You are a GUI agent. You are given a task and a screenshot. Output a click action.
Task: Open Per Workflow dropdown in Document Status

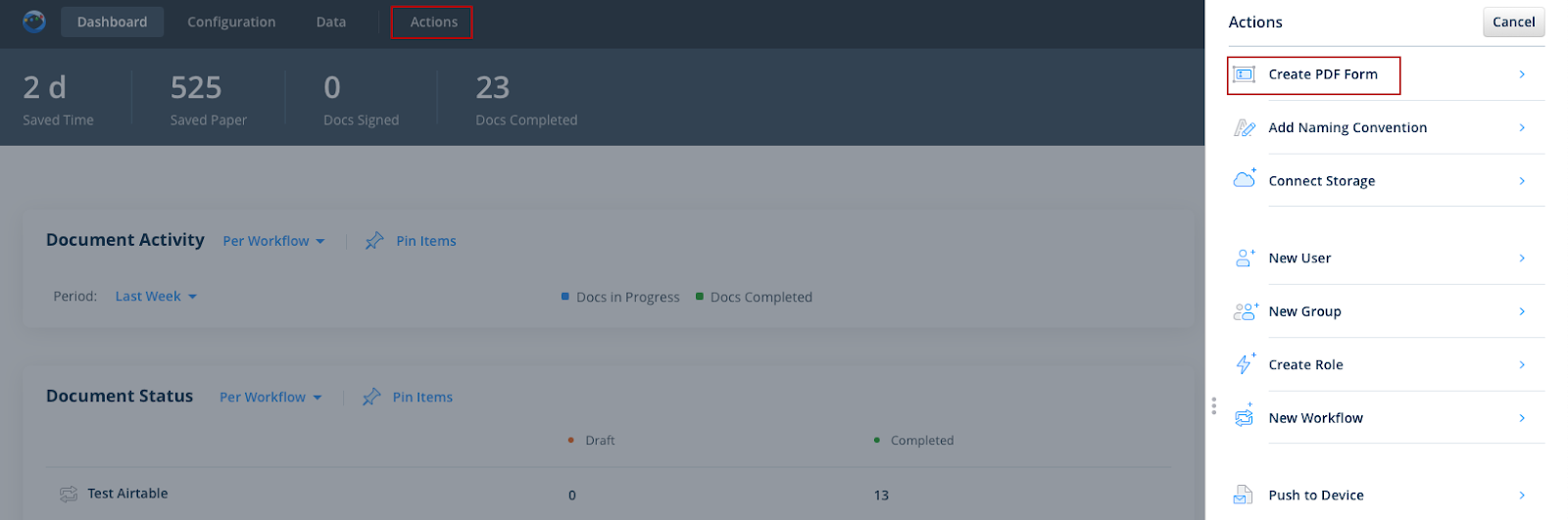[x=270, y=398]
